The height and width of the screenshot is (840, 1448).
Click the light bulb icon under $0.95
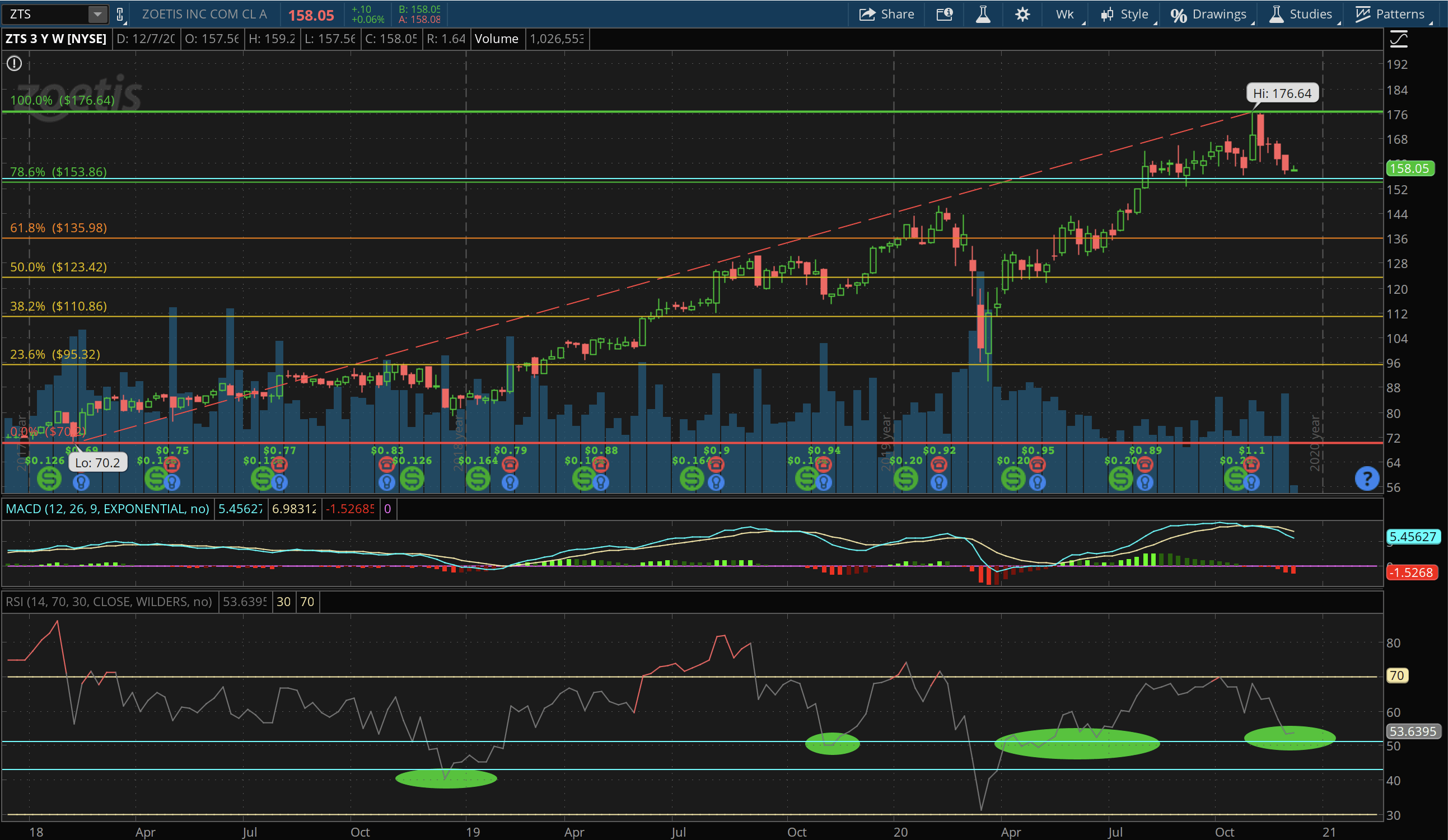[x=1037, y=482]
